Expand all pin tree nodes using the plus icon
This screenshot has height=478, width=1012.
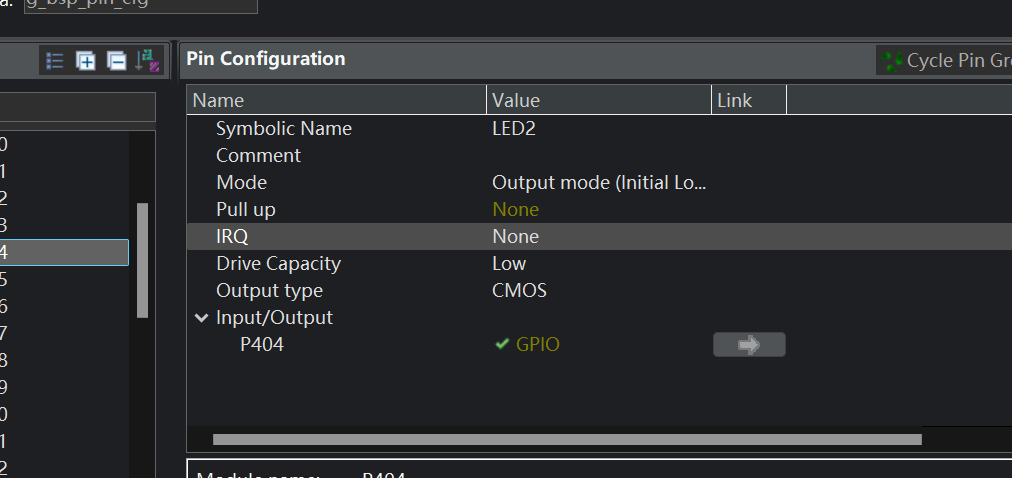[85, 61]
